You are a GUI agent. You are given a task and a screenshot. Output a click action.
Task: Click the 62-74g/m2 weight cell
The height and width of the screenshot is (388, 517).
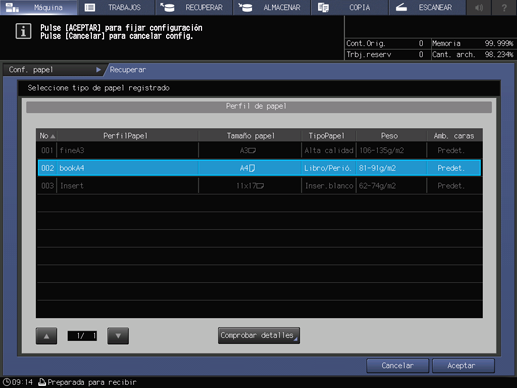391,186
